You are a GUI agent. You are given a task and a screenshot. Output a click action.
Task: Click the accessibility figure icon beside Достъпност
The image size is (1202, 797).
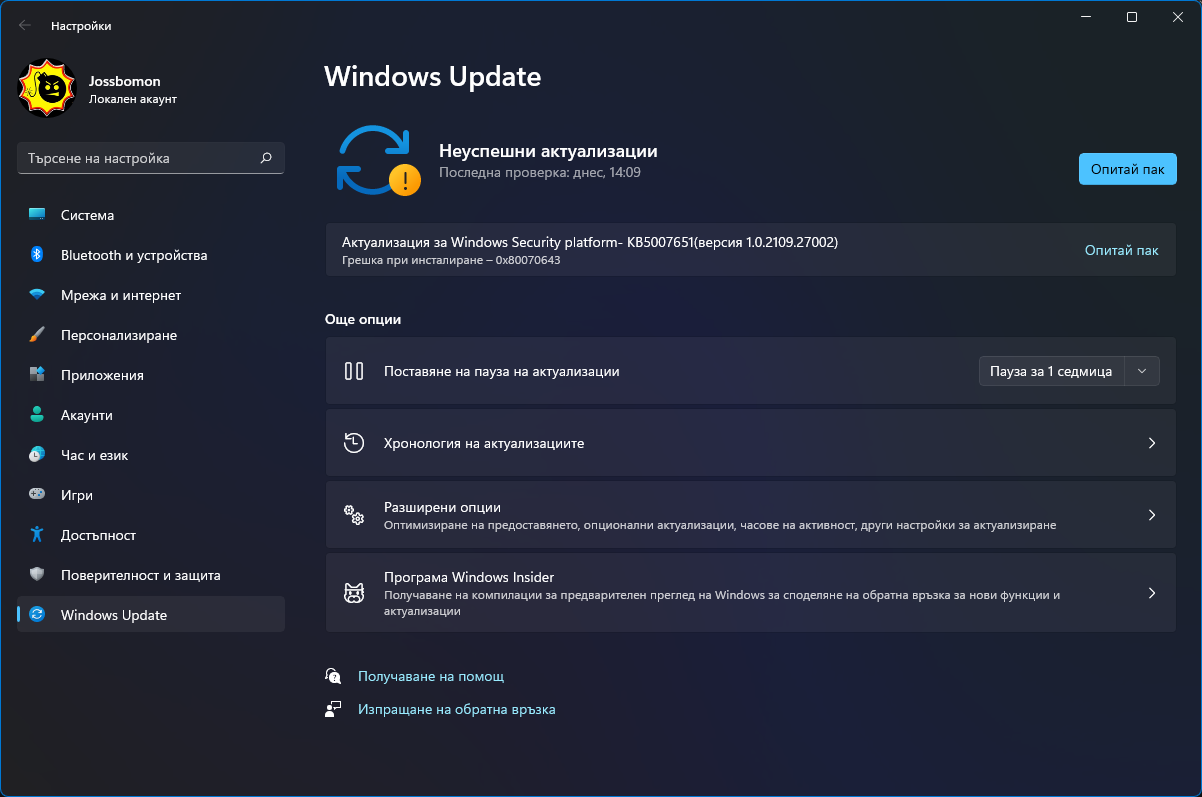coord(37,535)
